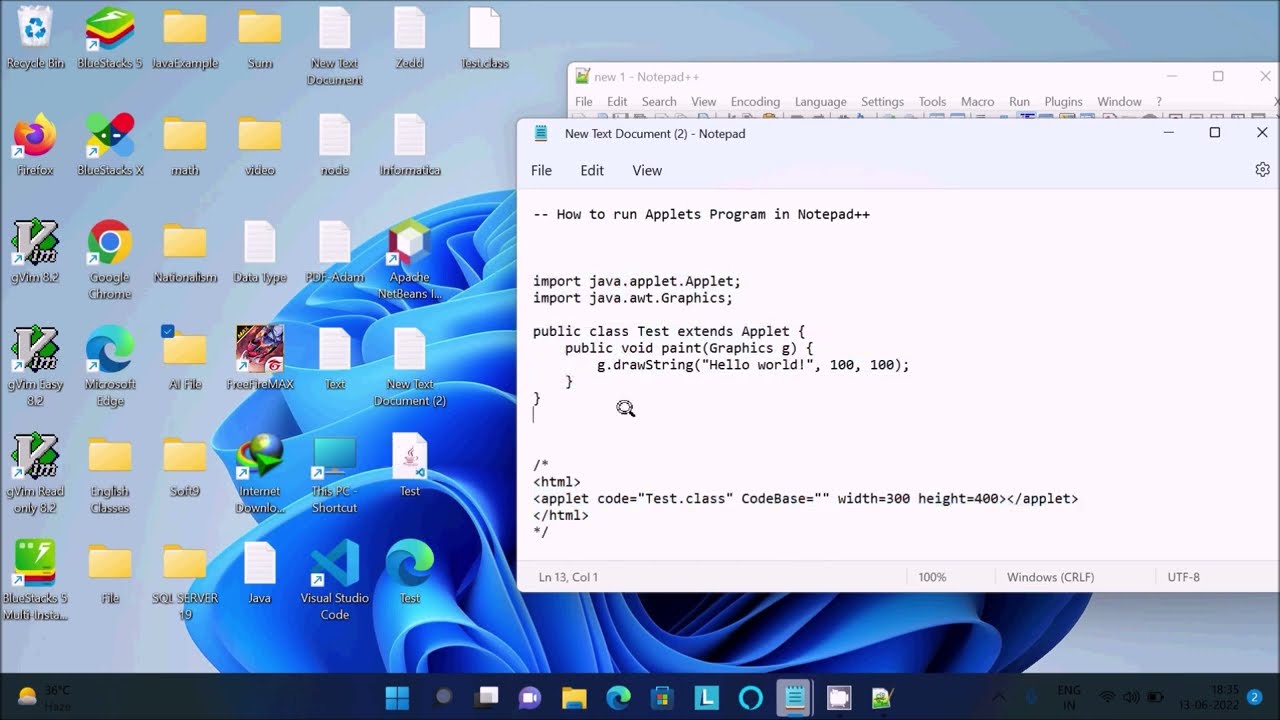Click the Windows (CRLF) line ending indicator

coord(1050,577)
